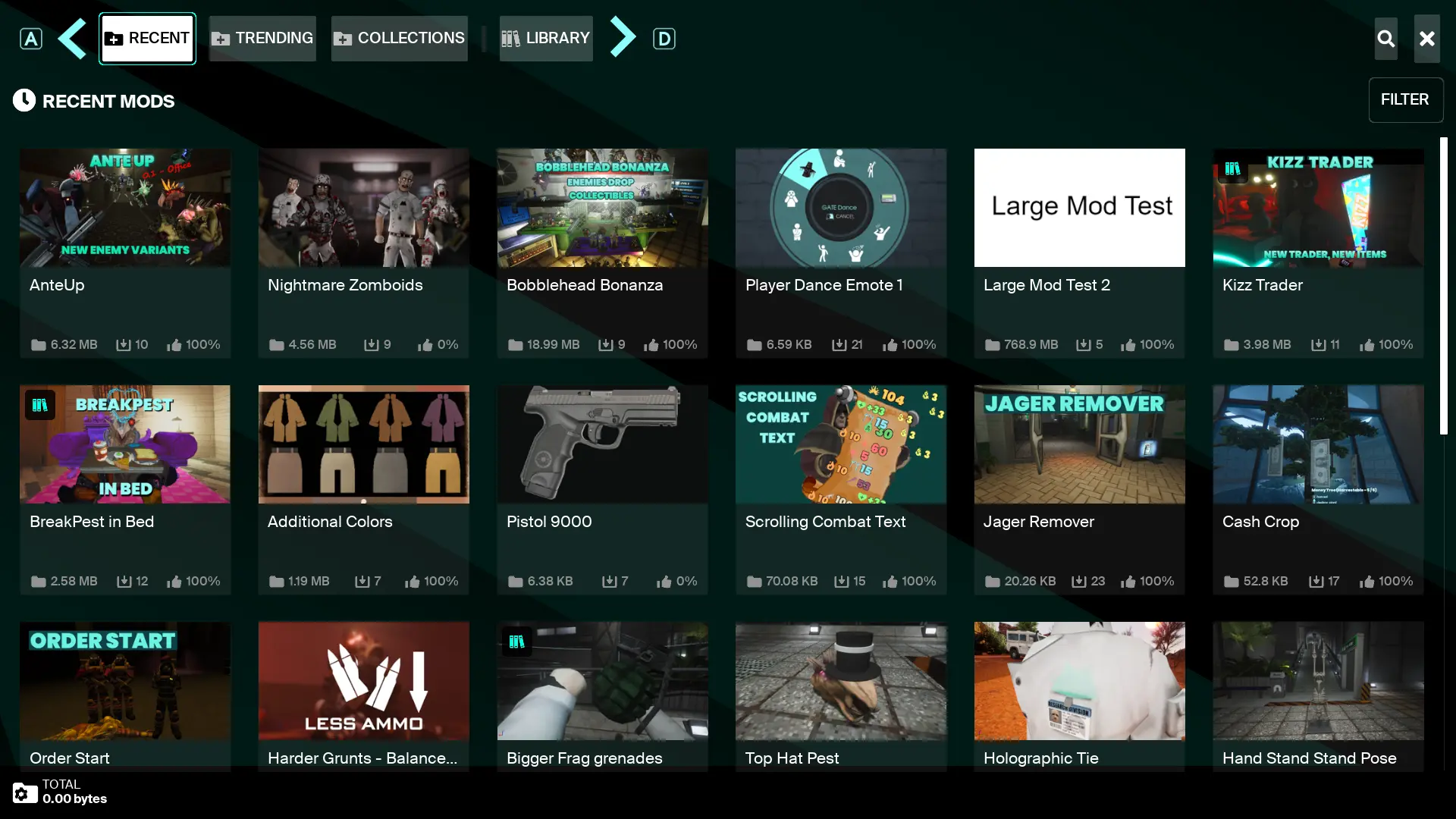Click the download icon on Additional Colors
The image size is (1456, 819).
click(362, 582)
